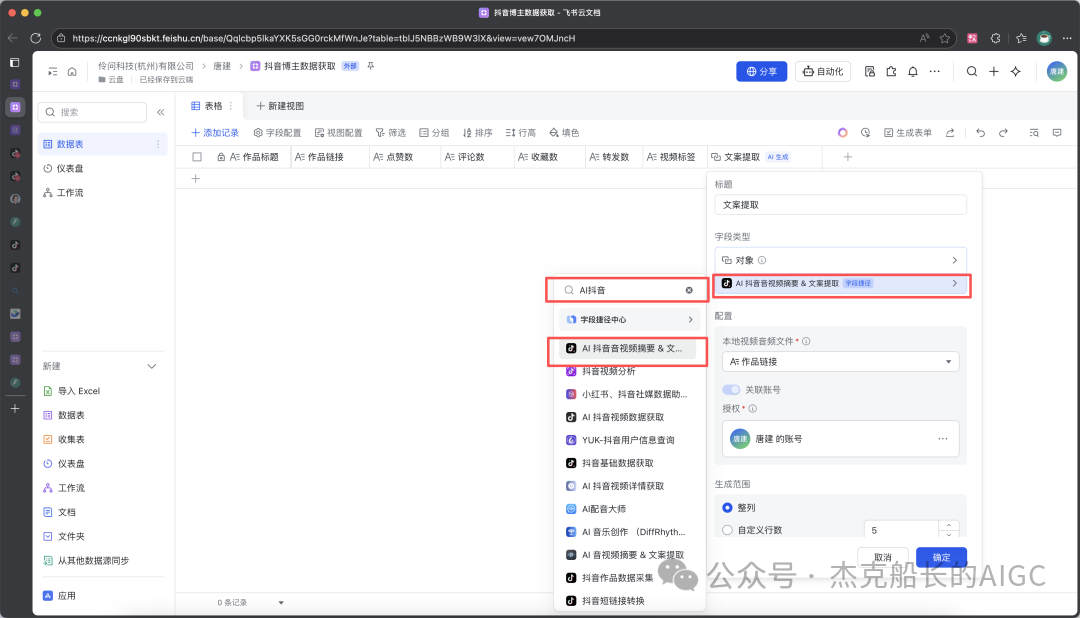Click the redo arrow icon
1080x618 pixels.
pyautogui.click(x=1003, y=133)
